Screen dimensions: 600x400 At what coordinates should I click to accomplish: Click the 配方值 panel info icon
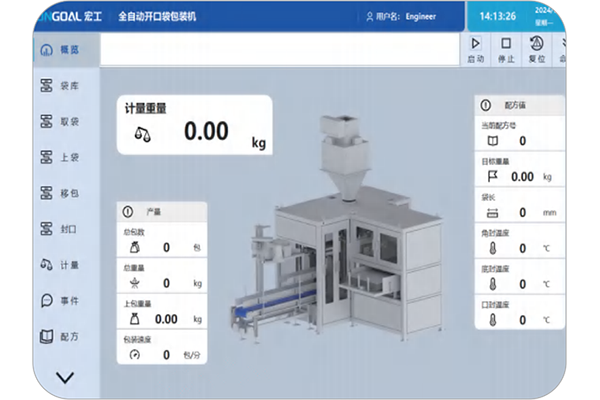pyautogui.click(x=486, y=104)
